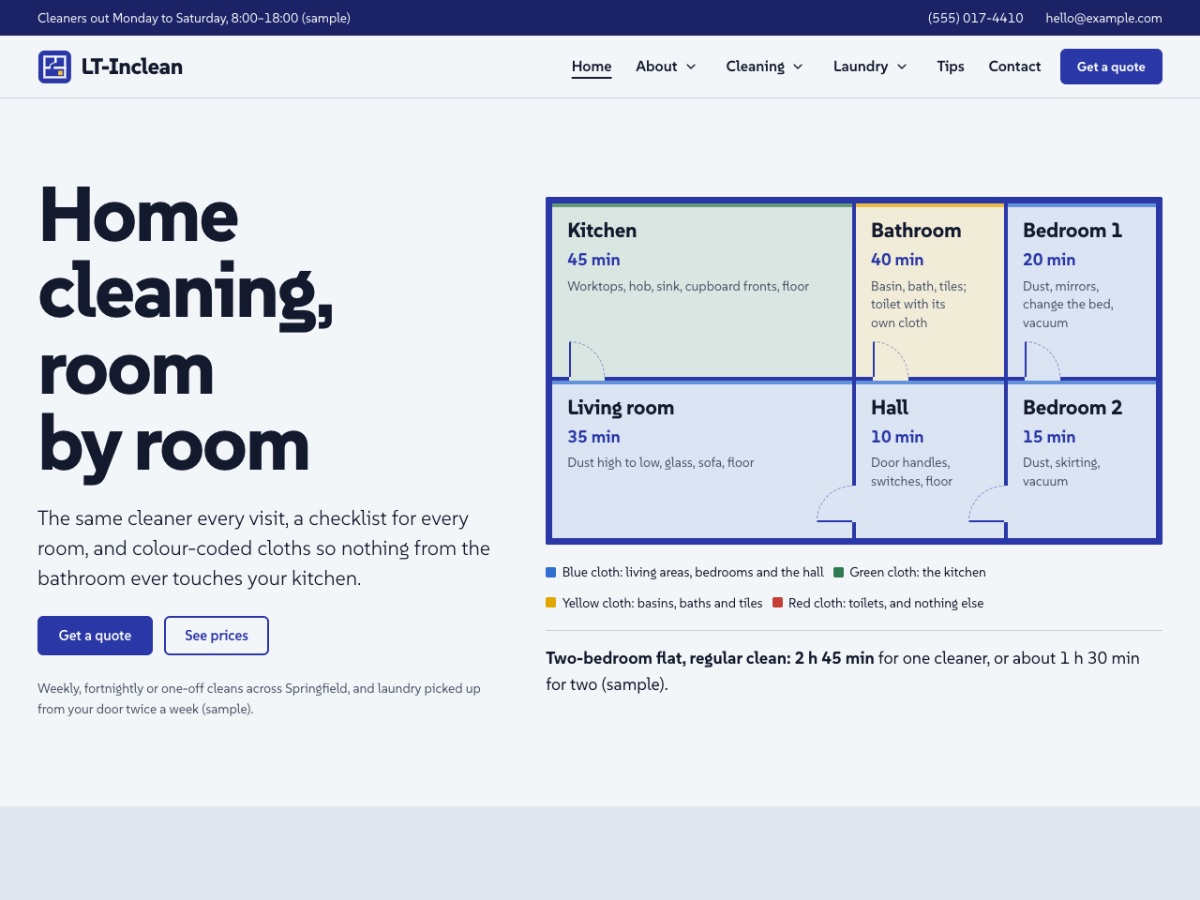Click the 'Weekly, fortnightly or one-off cleans' note
This screenshot has height=900, width=1200.
(x=260, y=699)
